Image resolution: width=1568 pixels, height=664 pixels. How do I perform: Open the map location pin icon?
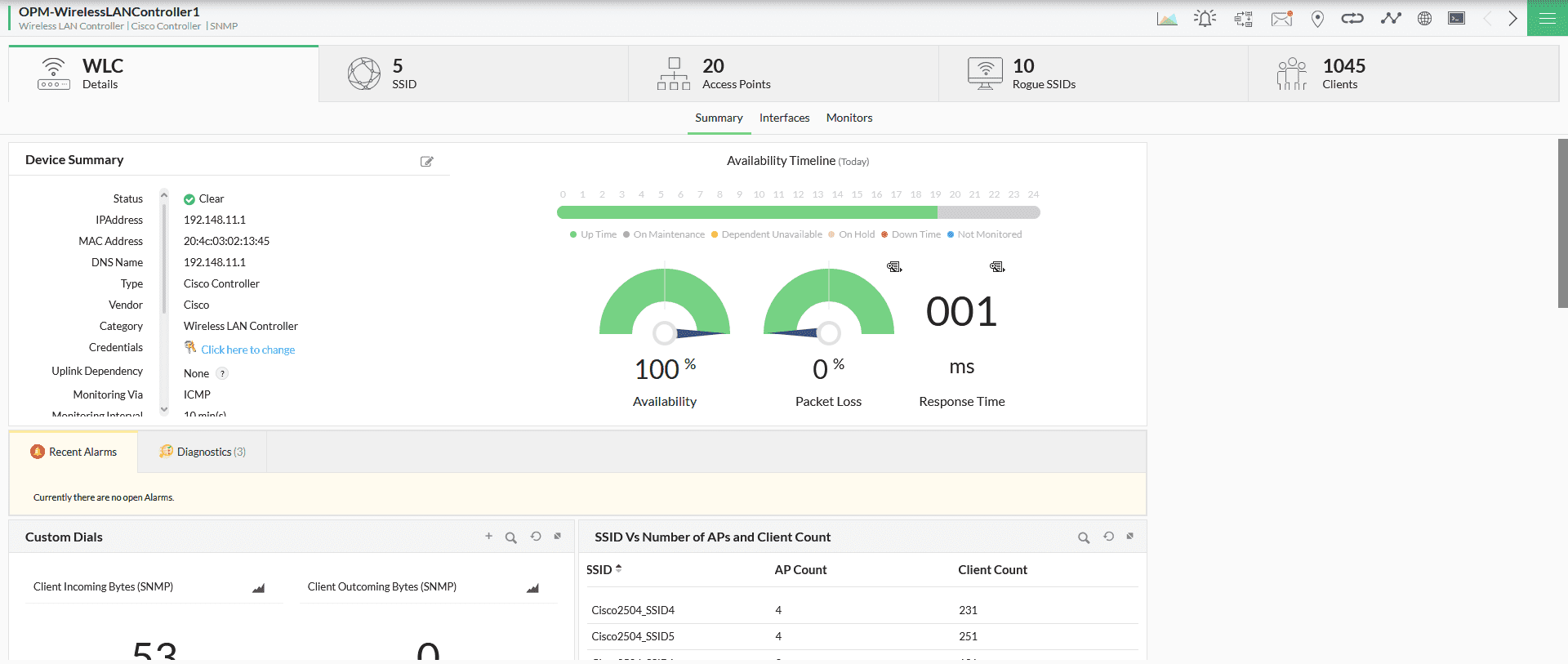(1317, 19)
